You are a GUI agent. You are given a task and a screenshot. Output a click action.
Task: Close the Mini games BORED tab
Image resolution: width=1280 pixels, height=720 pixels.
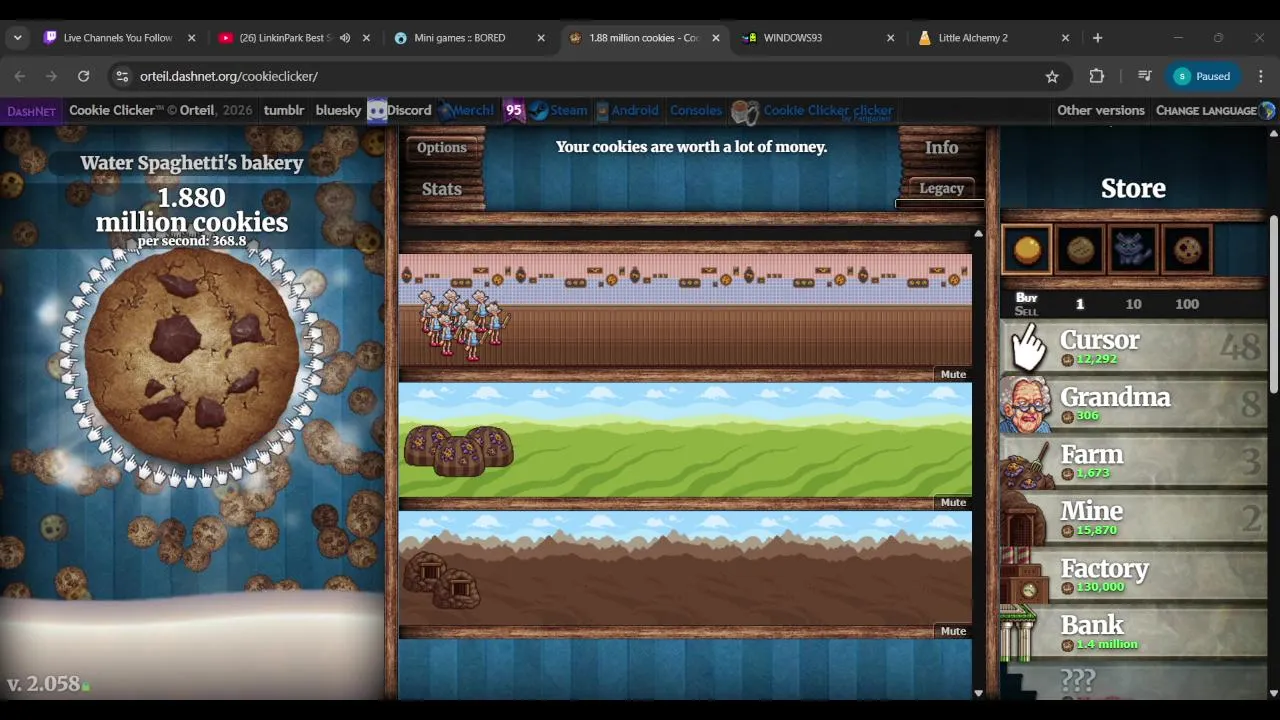coord(541,38)
